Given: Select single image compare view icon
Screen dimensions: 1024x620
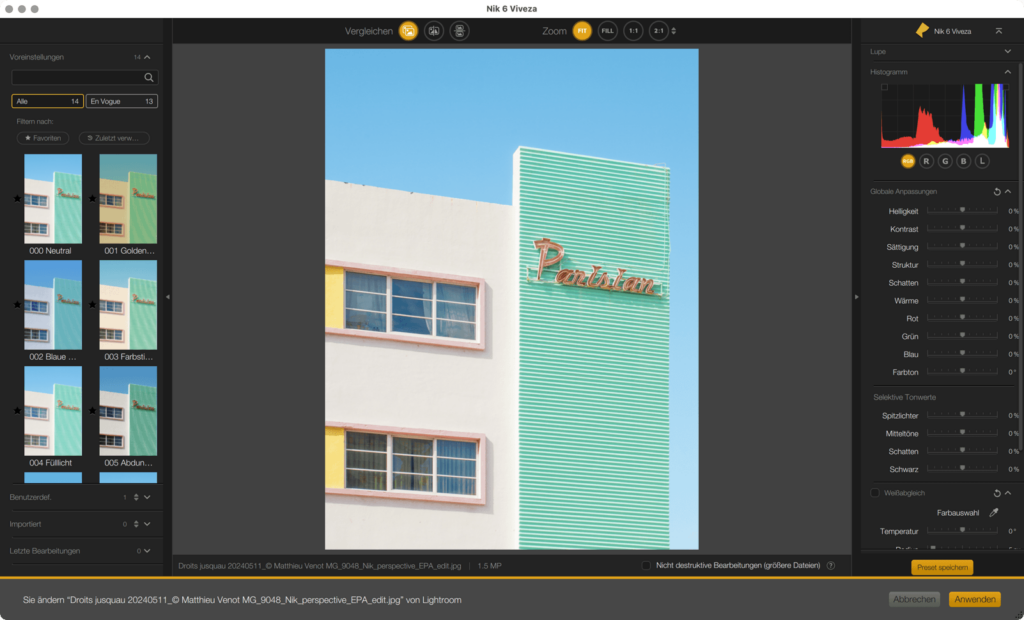Looking at the screenshot, I should click(408, 31).
